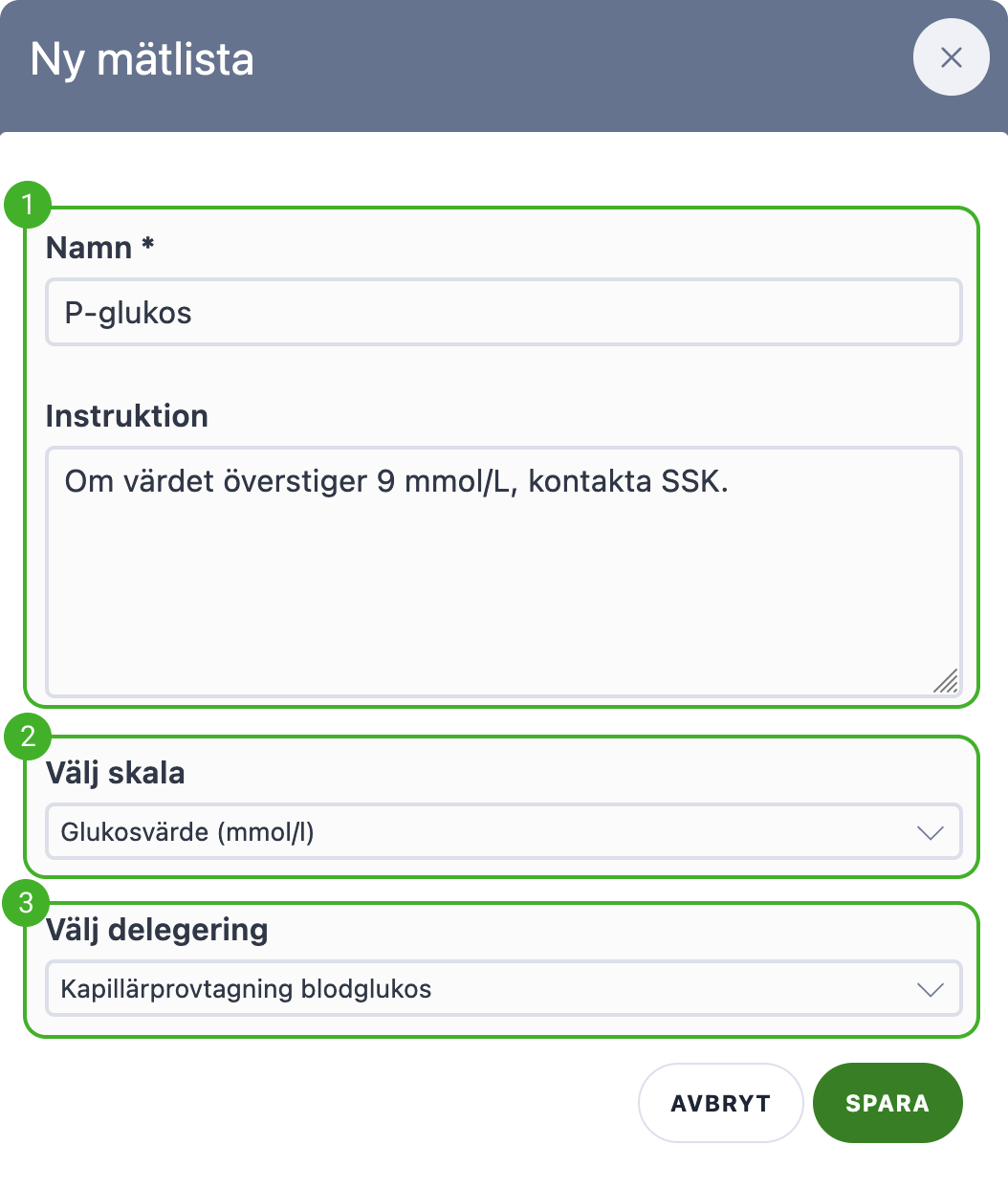The image size is (1008, 1189).
Task: Focus the Namn field containing P-glukos
Action: [x=503, y=313]
